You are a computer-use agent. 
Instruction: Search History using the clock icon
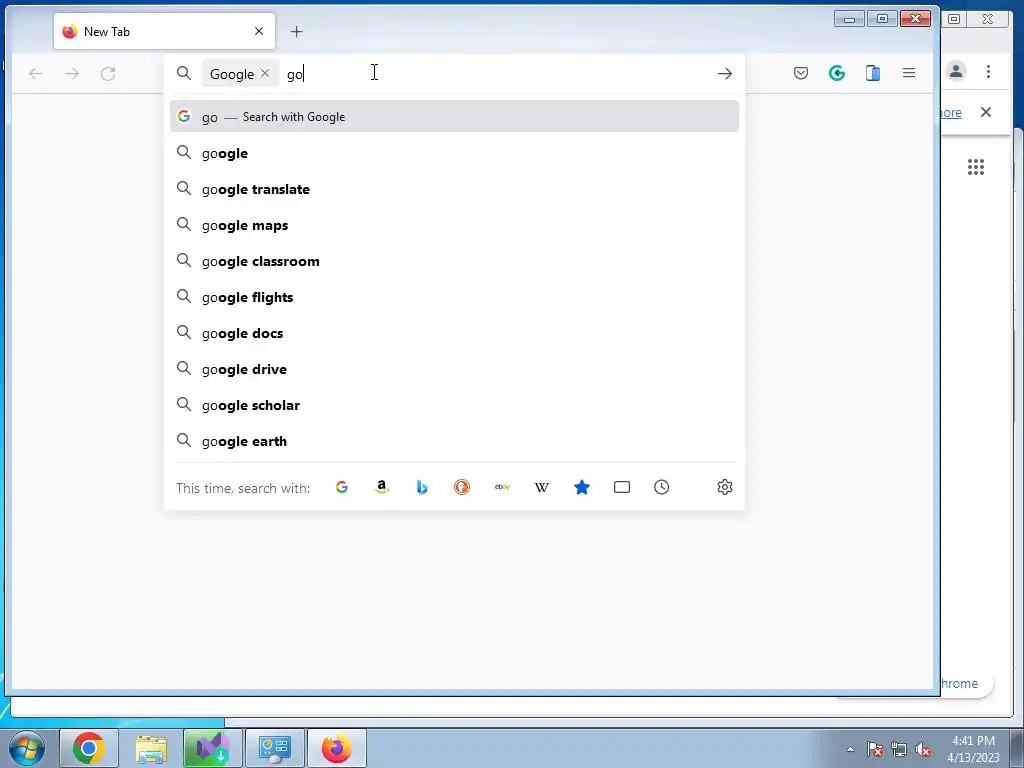(x=662, y=487)
